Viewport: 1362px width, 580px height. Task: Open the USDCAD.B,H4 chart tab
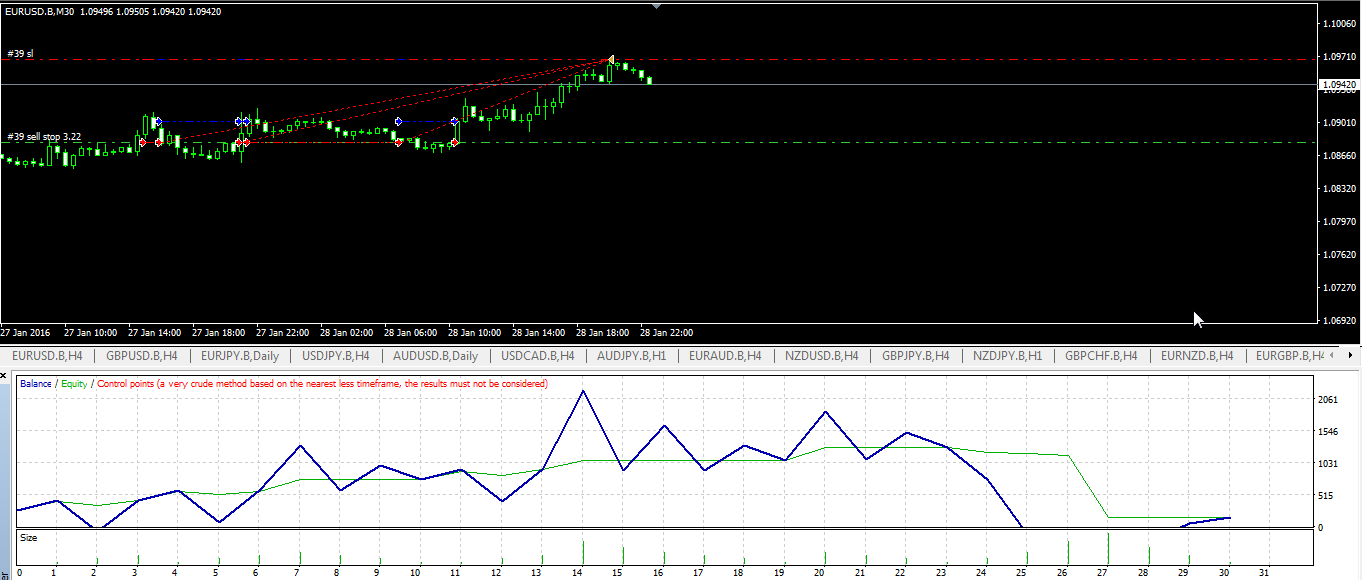pyautogui.click(x=537, y=356)
